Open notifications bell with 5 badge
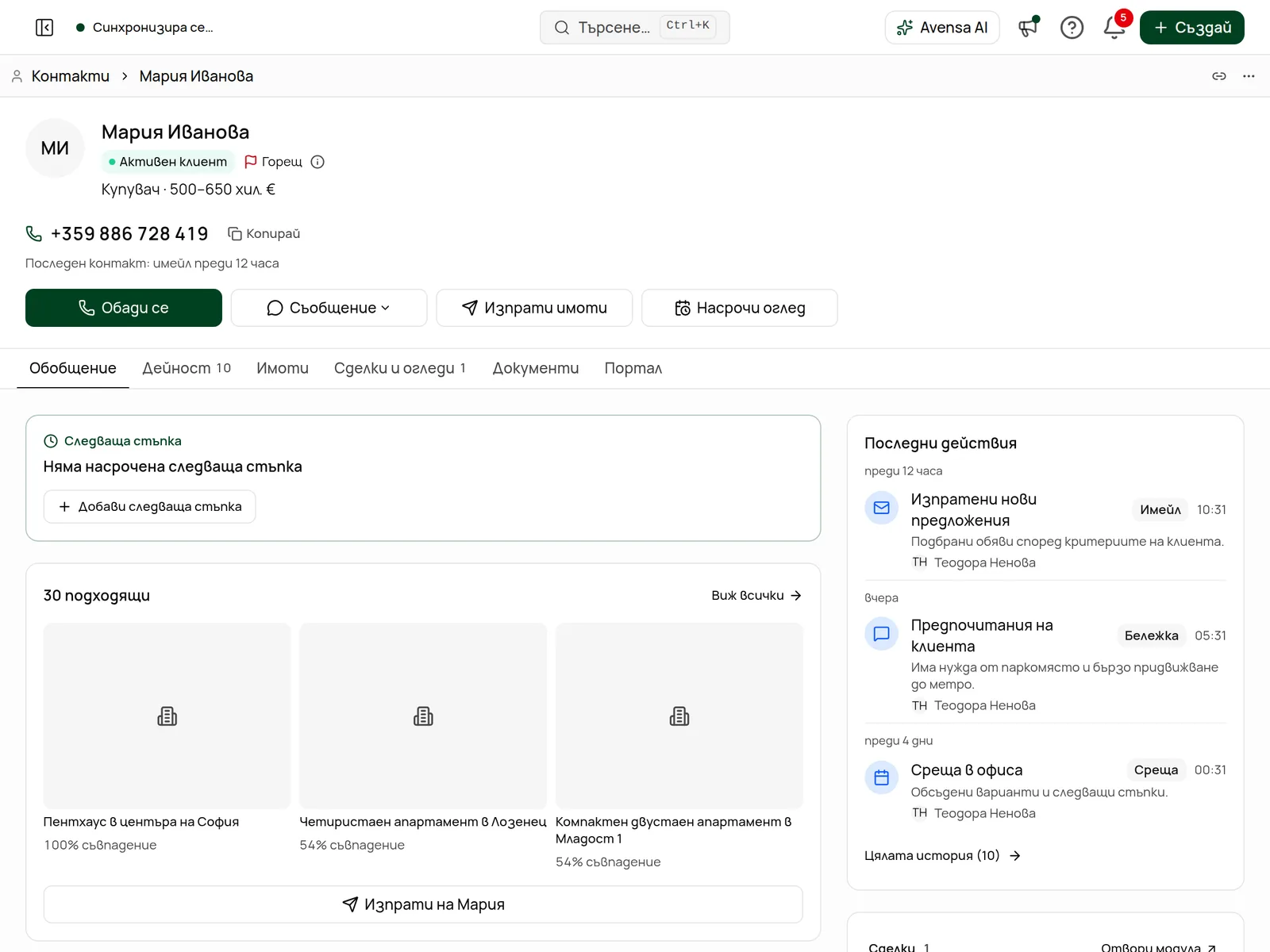Image resolution: width=1270 pixels, height=952 pixels. pos(1114,28)
